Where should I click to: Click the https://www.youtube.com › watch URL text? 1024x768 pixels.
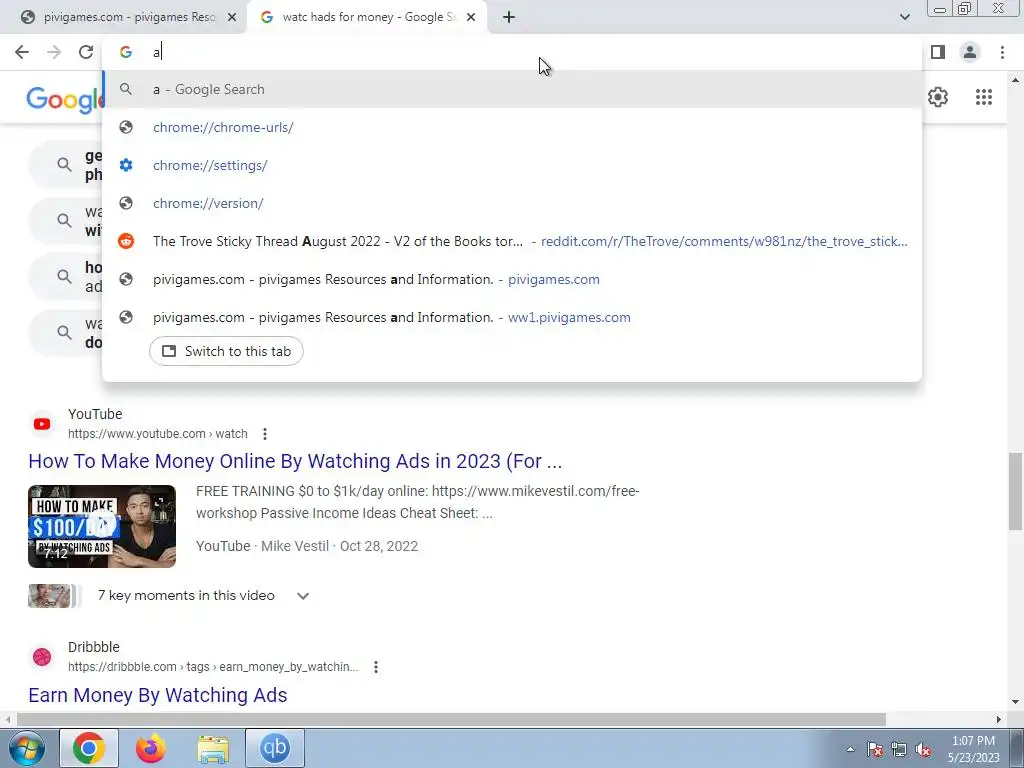click(x=157, y=434)
